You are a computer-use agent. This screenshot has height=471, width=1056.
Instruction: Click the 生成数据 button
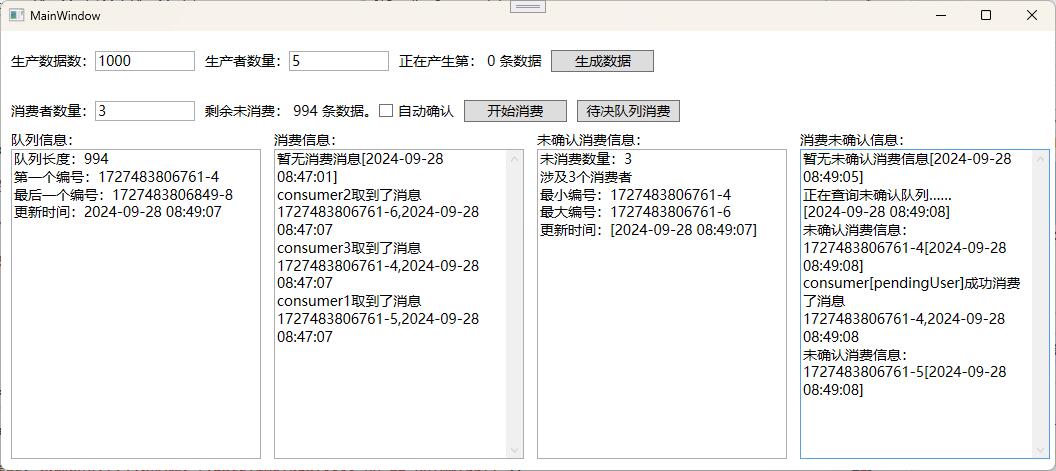point(602,61)
